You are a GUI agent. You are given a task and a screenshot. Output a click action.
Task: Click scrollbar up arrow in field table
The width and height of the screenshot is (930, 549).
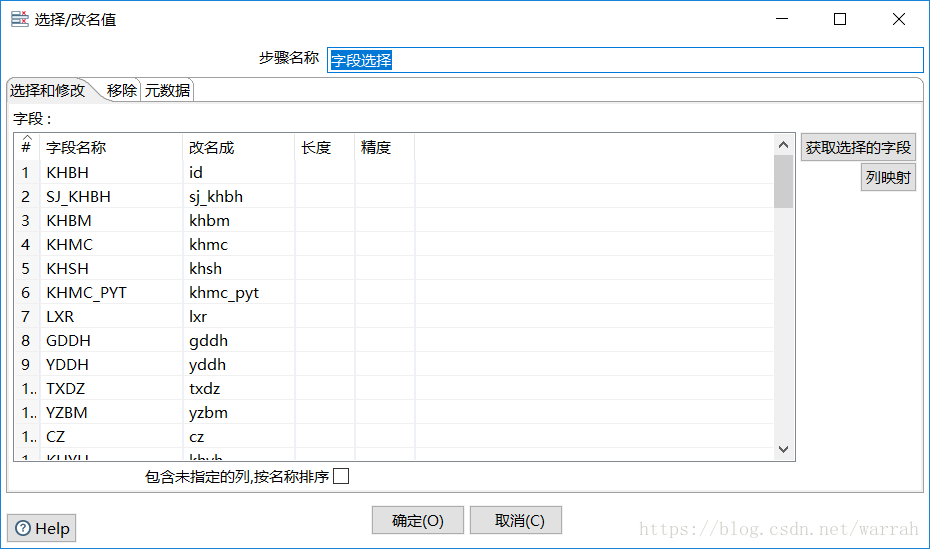pyautogui.click(x=783, y=145)
